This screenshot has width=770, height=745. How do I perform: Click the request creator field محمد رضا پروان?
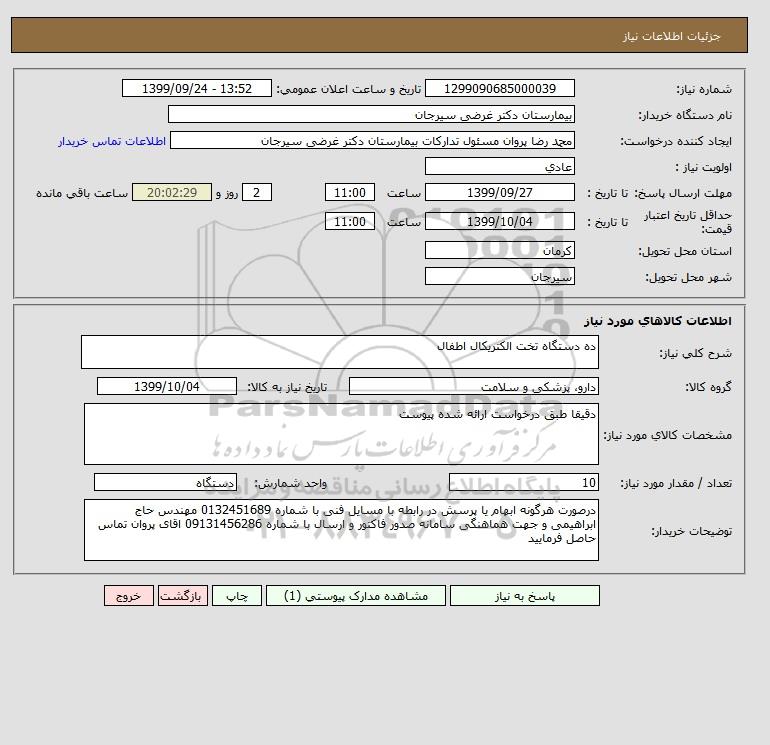click(372, 140)
